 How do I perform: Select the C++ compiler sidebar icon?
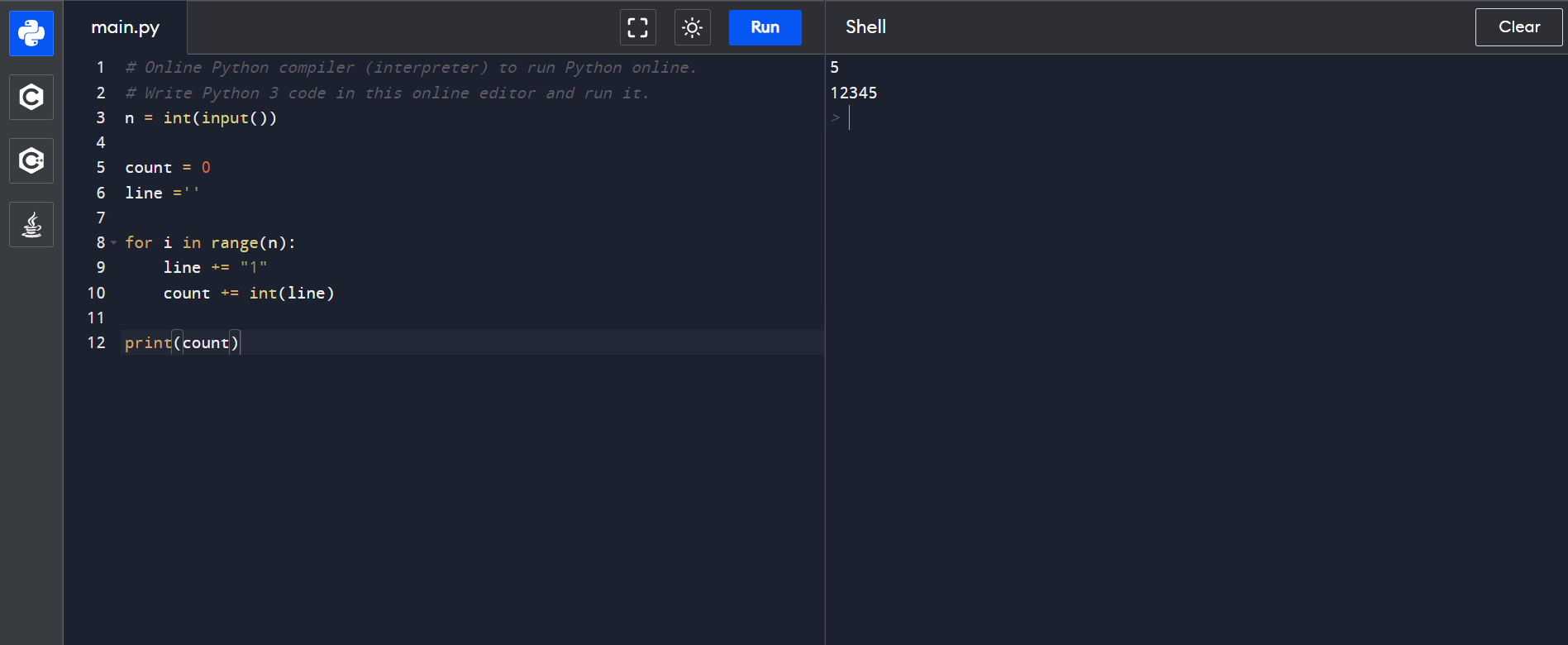pyautogui.click(x=31, y=160)
